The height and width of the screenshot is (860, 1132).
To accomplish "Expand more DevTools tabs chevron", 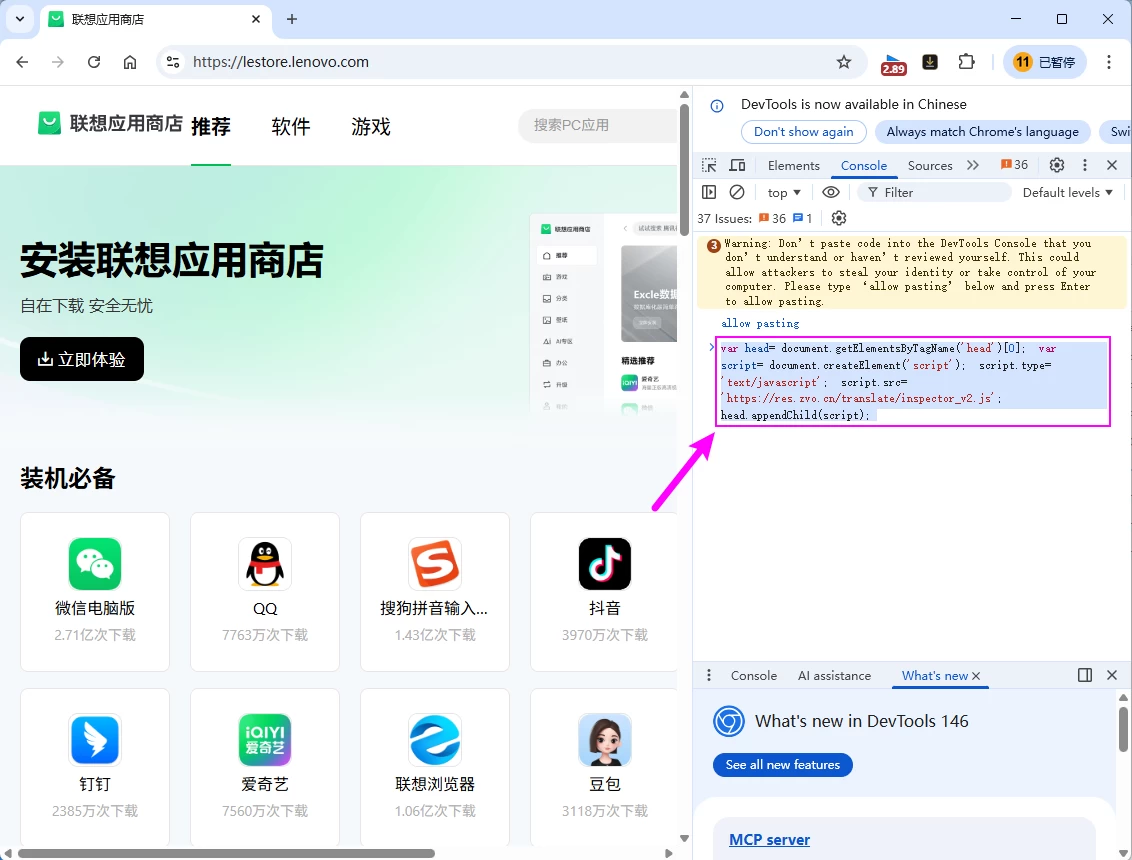I will [972, 165].
